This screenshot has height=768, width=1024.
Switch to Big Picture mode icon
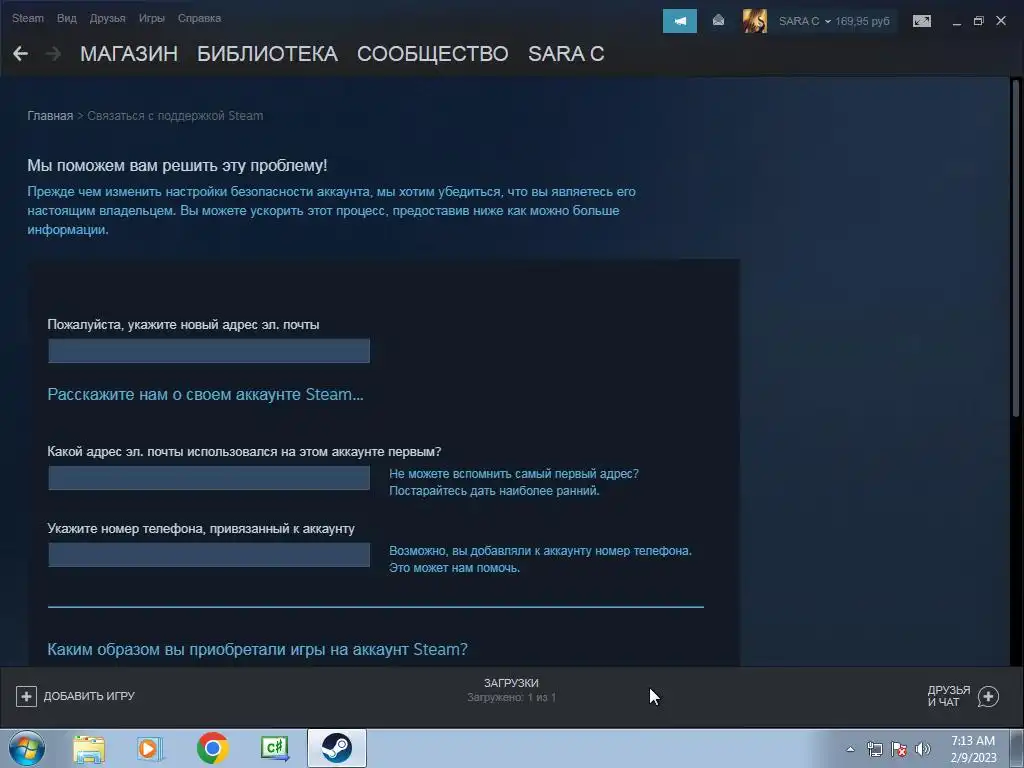[x=921, y=22]
